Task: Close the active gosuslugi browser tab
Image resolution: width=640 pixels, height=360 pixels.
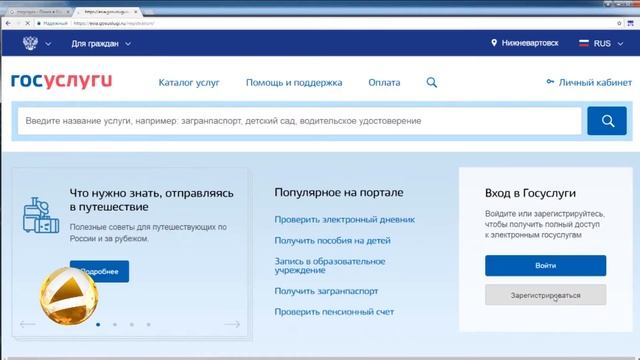Action: tap(136, 12)
